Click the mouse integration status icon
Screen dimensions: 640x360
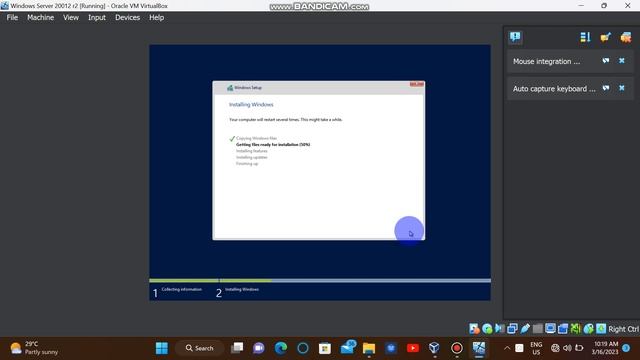pyautogui.click(x=588, y=329)
